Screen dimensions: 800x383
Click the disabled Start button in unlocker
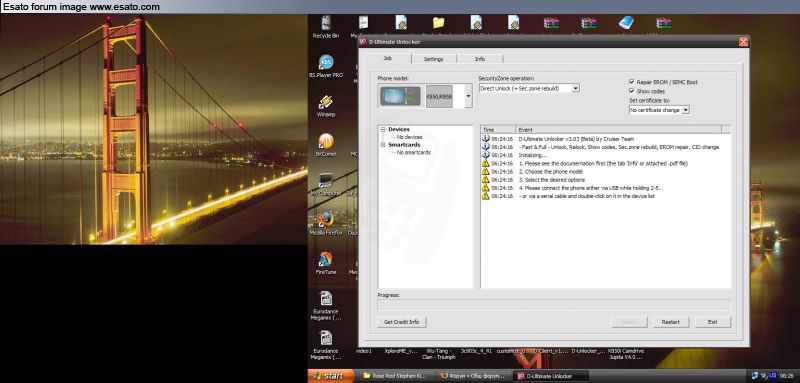[x=629, y=322]
